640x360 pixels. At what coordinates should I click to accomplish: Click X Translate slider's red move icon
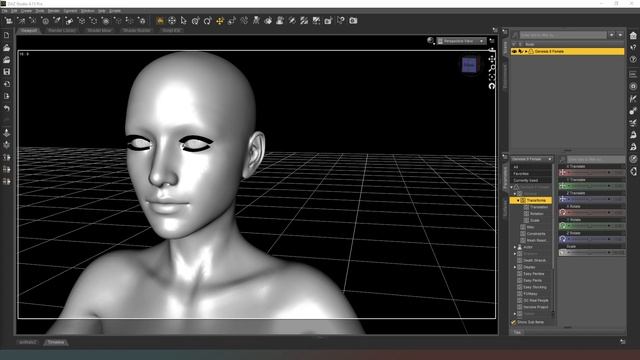[x=562, y=173]
